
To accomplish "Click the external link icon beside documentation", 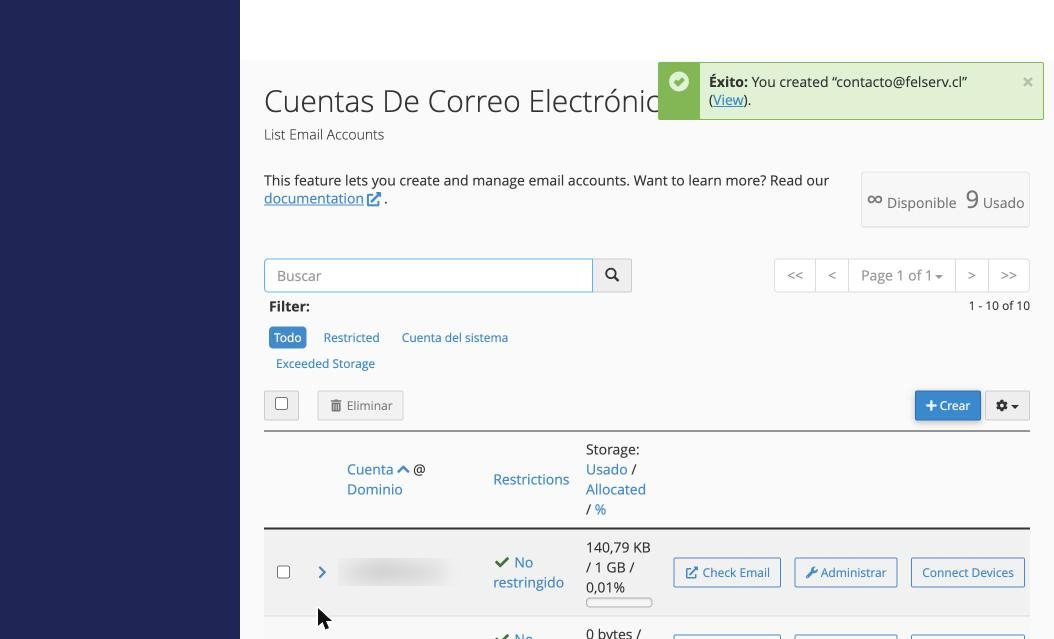I will (x=374, y=199).
